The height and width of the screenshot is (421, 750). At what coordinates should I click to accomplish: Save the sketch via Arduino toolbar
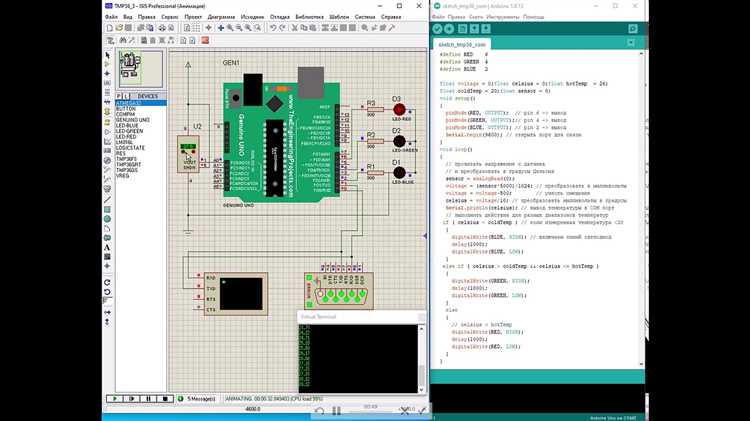pos(486,29)
